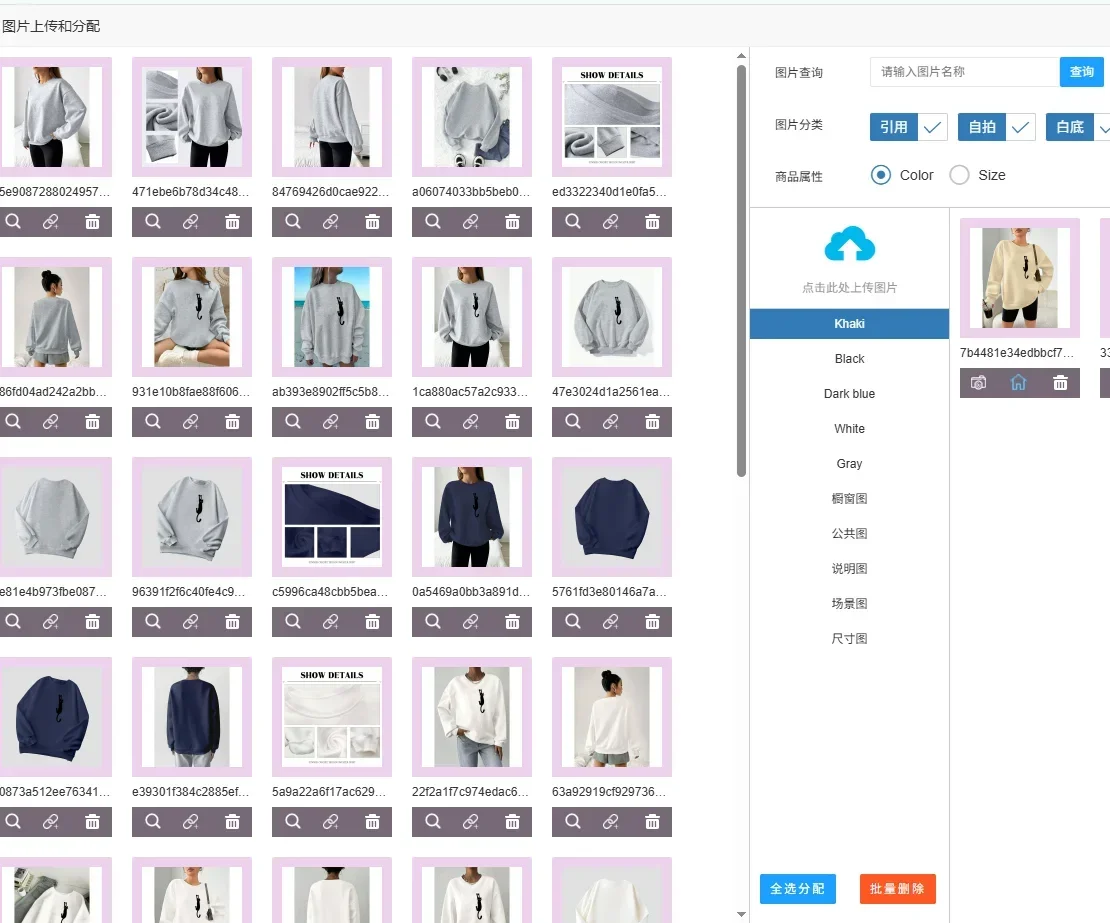Click the 点击此处上传图片 upload text
The width and height of the screenshot is (1110, 923).
point(849,287)
